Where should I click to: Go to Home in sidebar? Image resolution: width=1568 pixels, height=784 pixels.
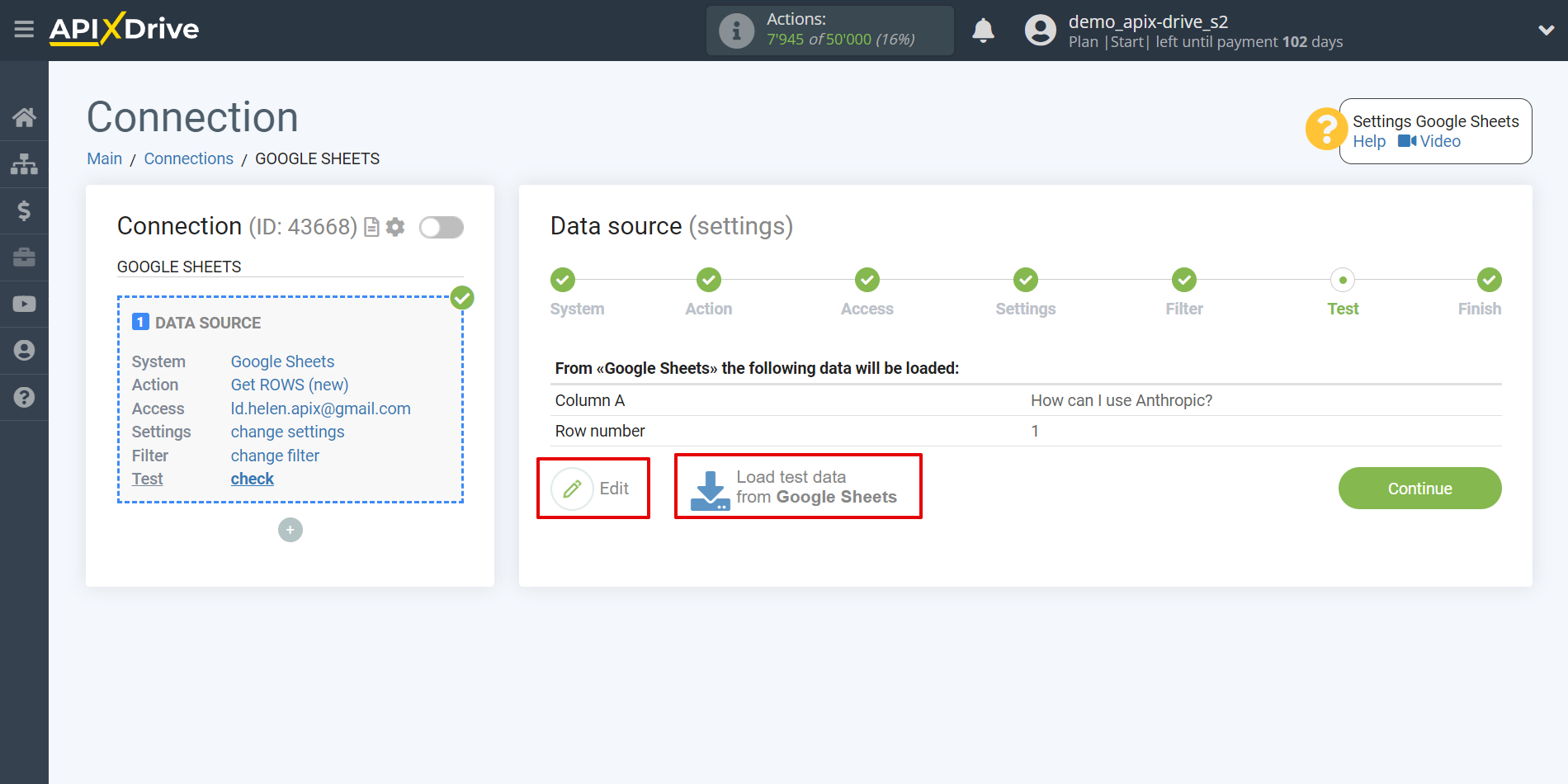coord(24,117)
